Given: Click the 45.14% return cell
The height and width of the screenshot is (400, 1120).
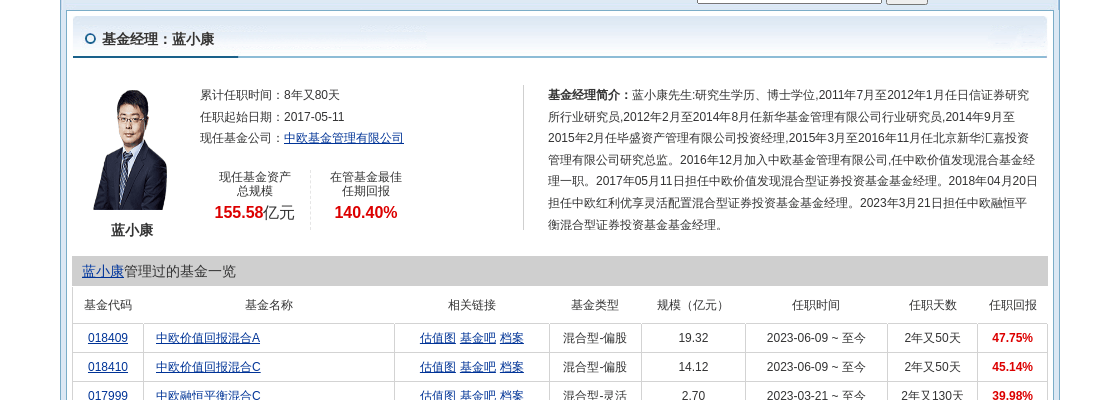Looking at the screenshot, I should click(1012, 367).
